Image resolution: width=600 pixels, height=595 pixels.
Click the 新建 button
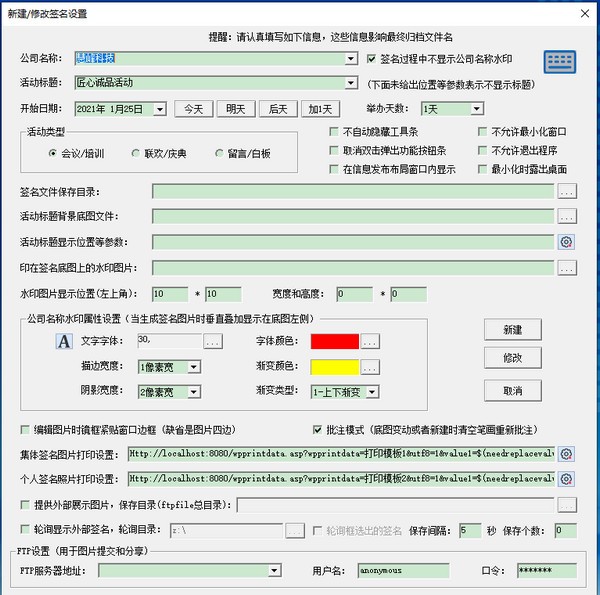[x=512, y=330]
